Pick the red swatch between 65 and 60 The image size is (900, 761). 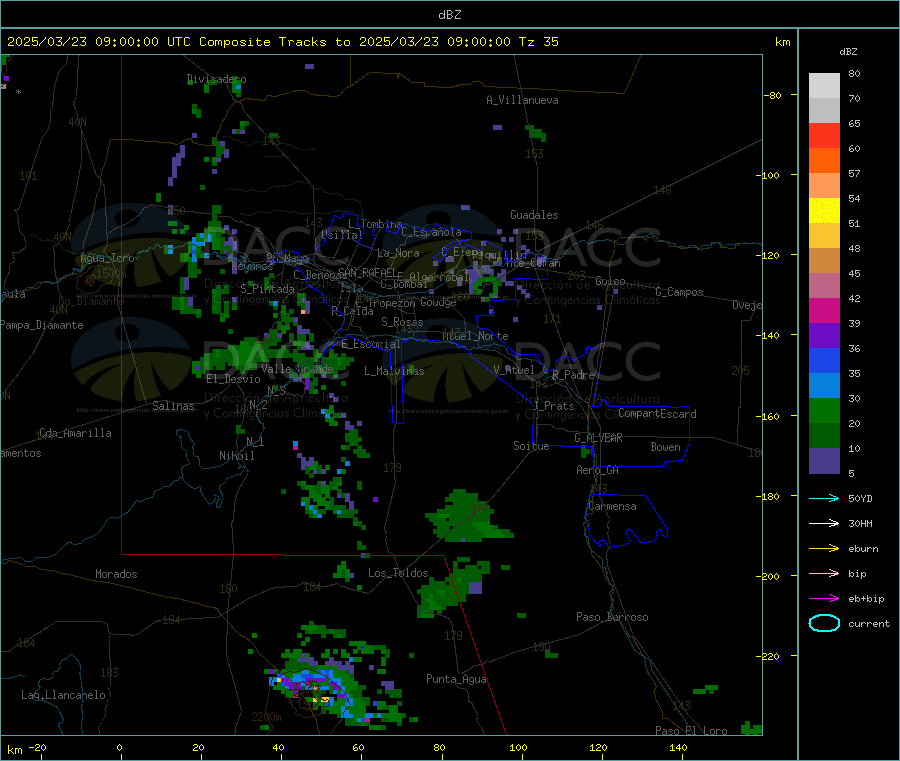click(x=824, y=135)
